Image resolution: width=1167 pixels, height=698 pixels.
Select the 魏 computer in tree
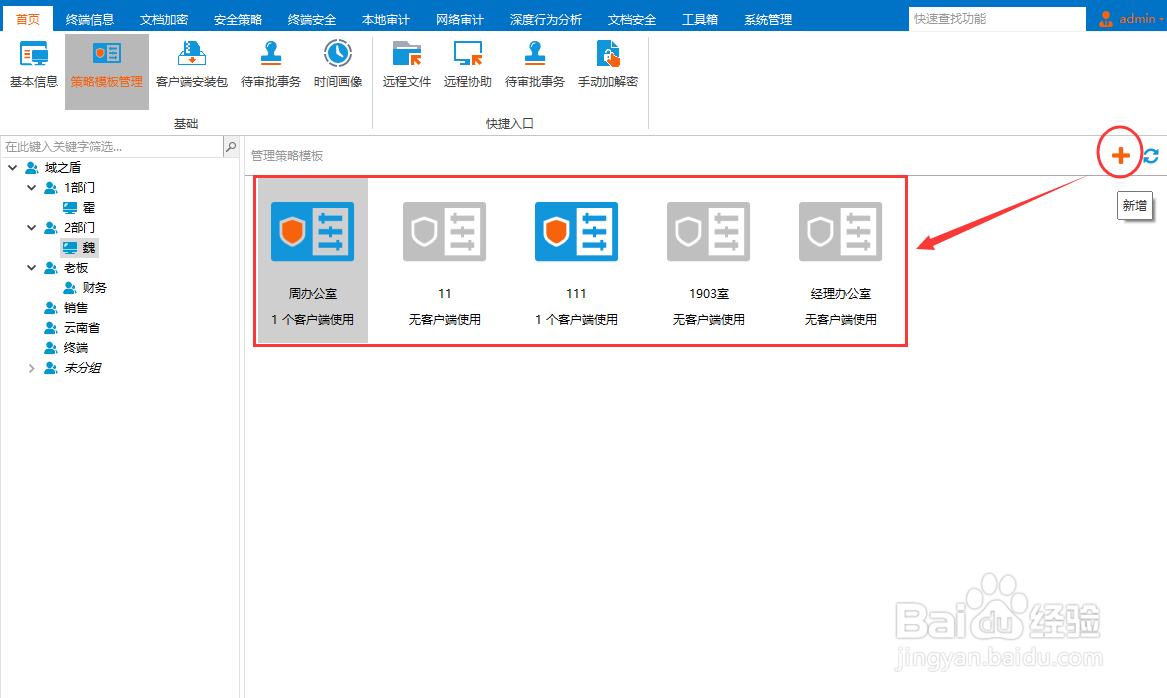coord(89,247)
